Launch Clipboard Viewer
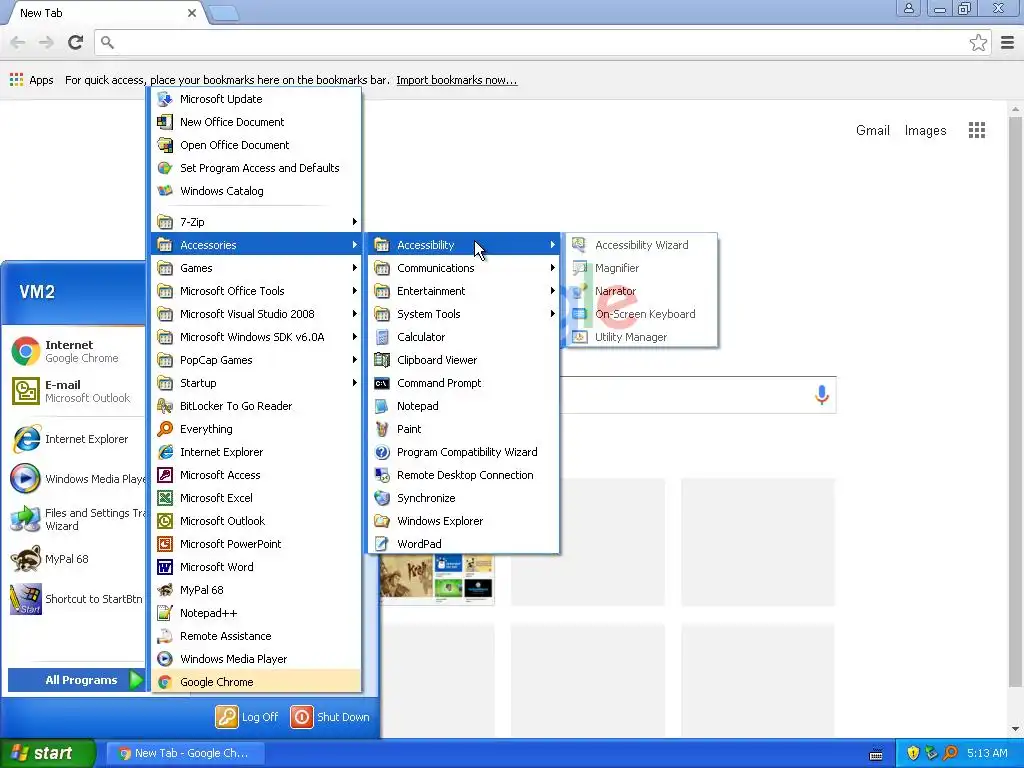The width and height of the screenshot is (1024, 768). (464, 360)
